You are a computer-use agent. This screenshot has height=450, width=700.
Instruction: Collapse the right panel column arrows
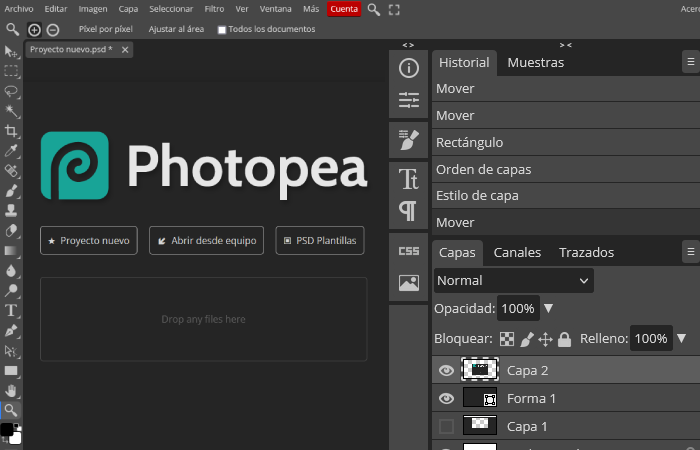pos(566,45)
